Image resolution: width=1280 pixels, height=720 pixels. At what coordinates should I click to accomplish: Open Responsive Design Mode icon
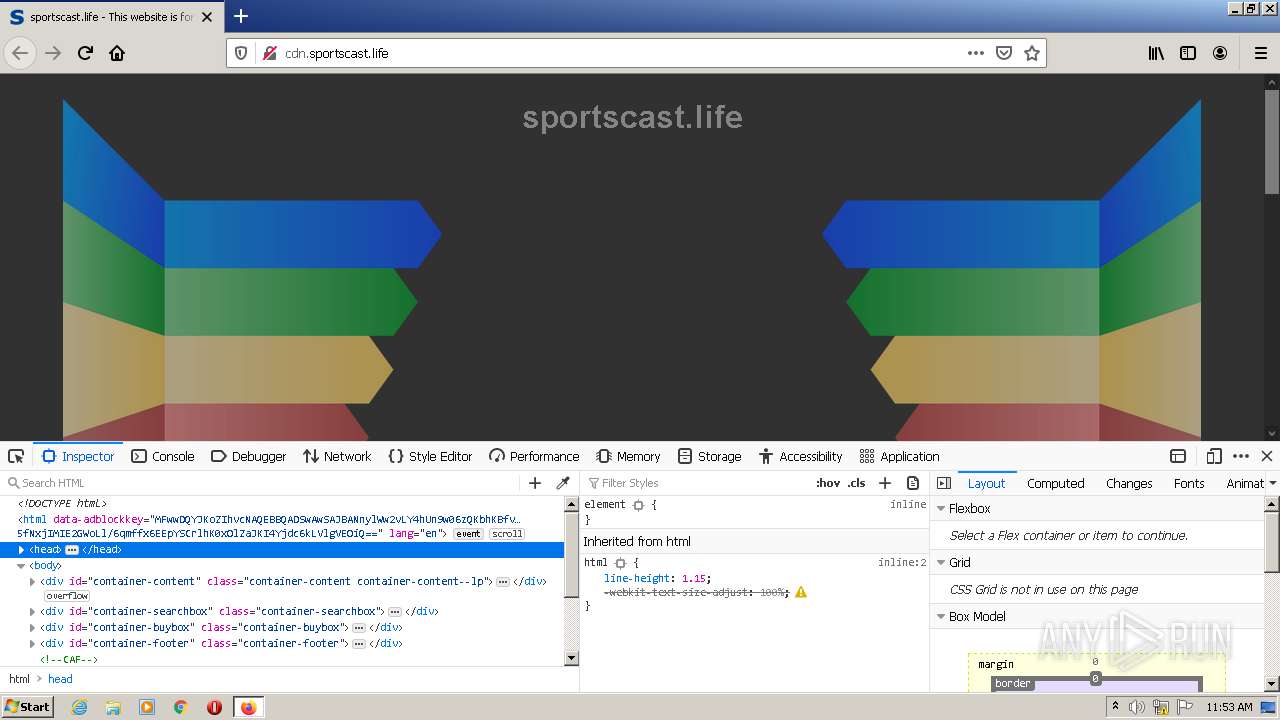tap(1214, 456)
